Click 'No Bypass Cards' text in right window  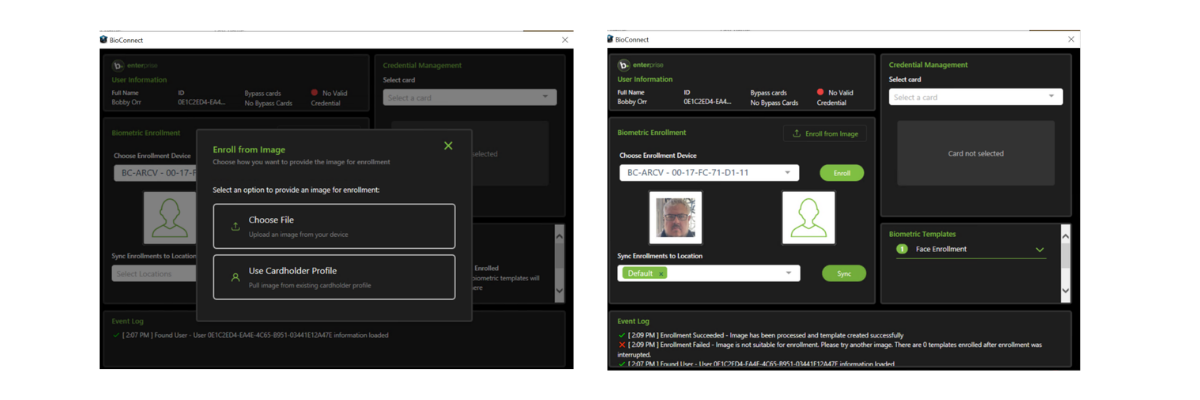[x=775, y=102]
